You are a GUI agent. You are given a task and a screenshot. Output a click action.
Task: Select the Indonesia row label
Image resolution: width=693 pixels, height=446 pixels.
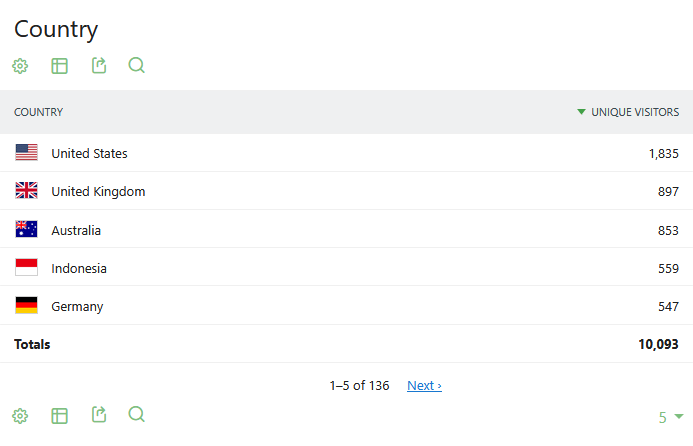pyautogui.click(x=79, y=268)
